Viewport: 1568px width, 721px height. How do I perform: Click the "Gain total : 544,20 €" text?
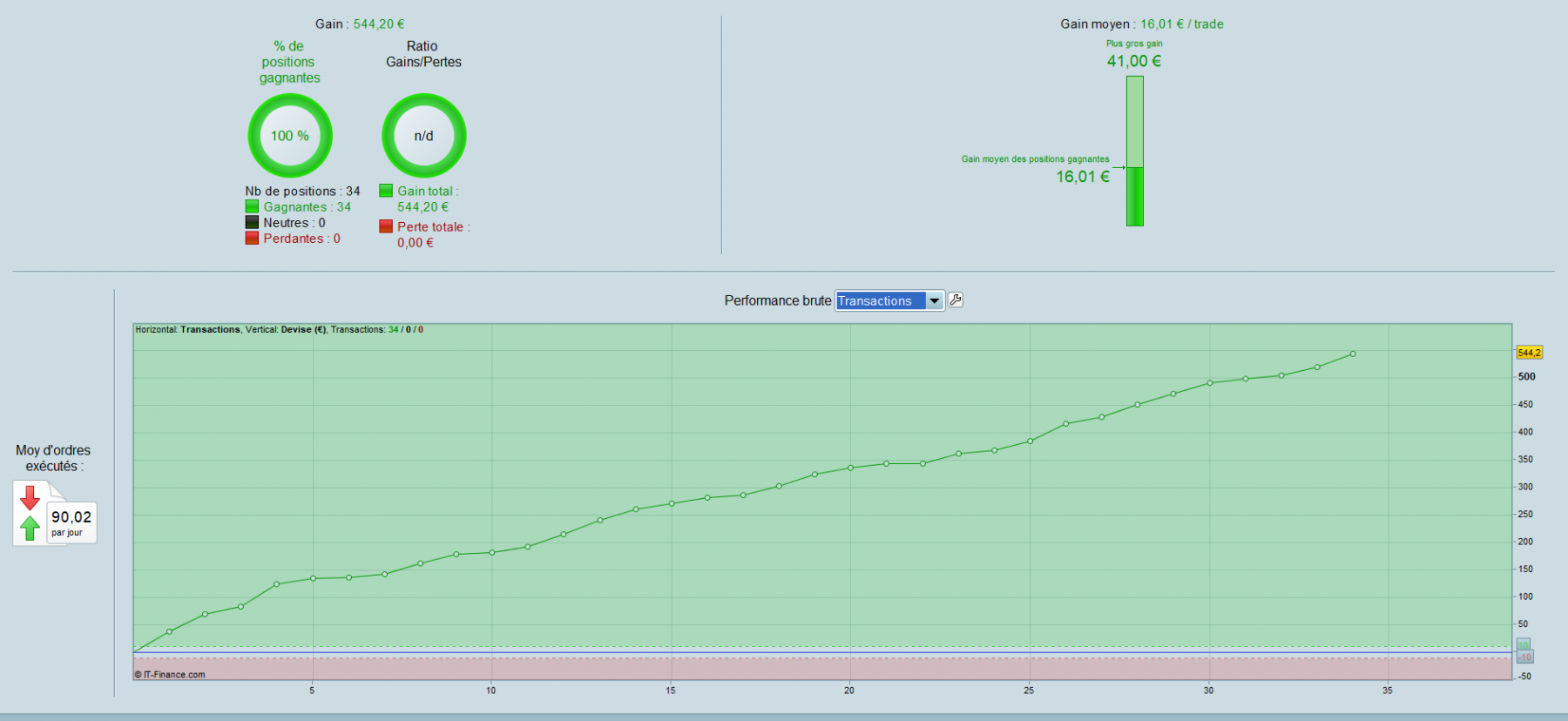click(x=428, y=199)
